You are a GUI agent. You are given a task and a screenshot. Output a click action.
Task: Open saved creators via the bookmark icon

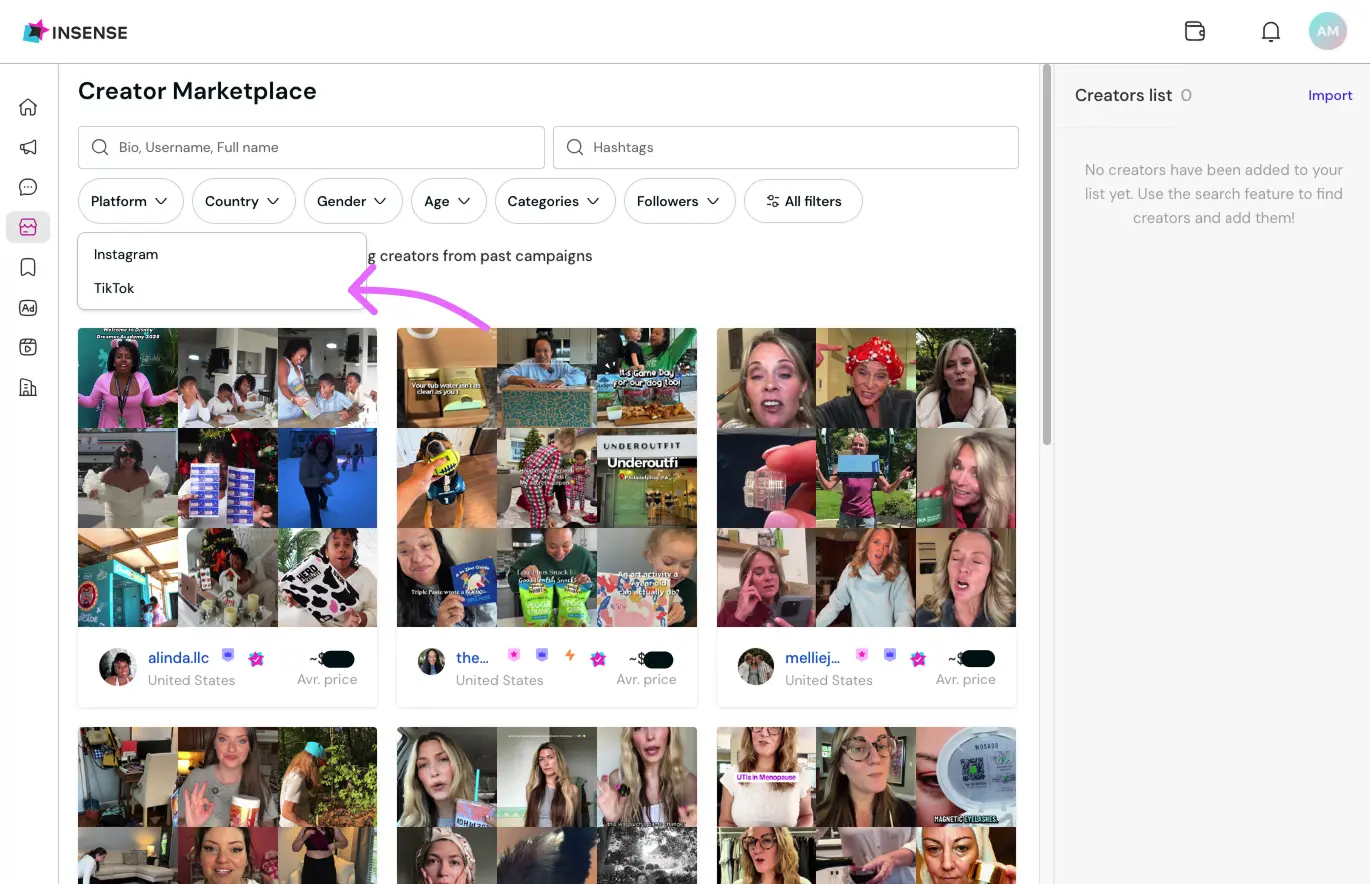(27, 266)
